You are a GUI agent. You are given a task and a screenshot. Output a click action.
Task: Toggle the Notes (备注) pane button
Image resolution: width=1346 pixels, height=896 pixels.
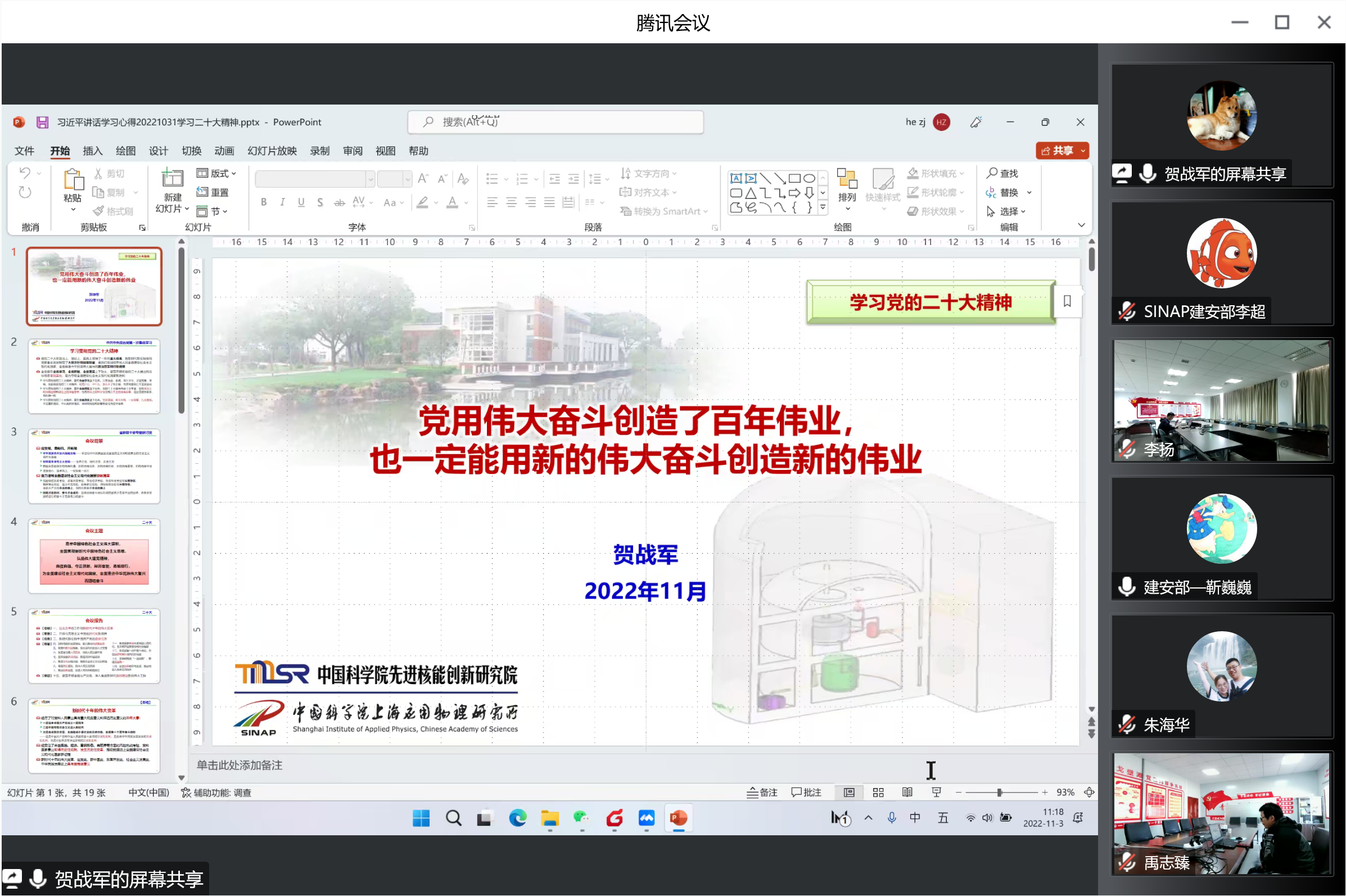(762, 793)
